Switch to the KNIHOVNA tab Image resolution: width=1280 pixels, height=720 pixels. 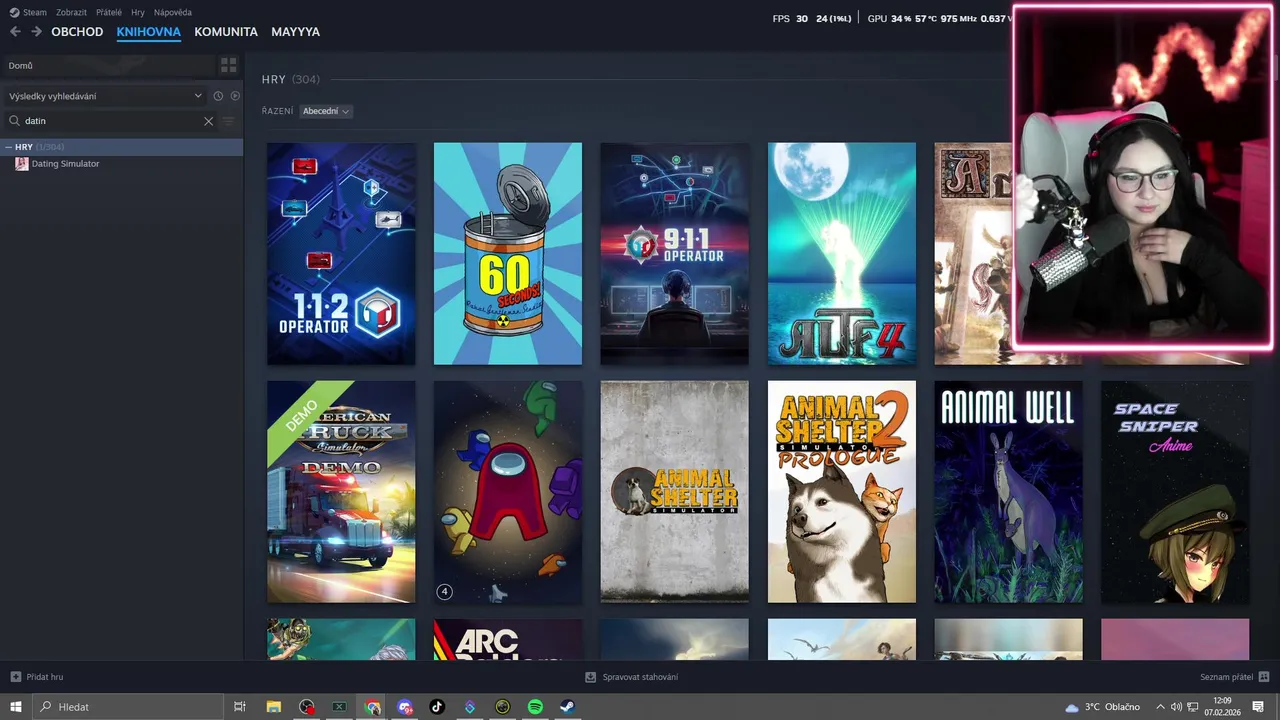point(148,32)
